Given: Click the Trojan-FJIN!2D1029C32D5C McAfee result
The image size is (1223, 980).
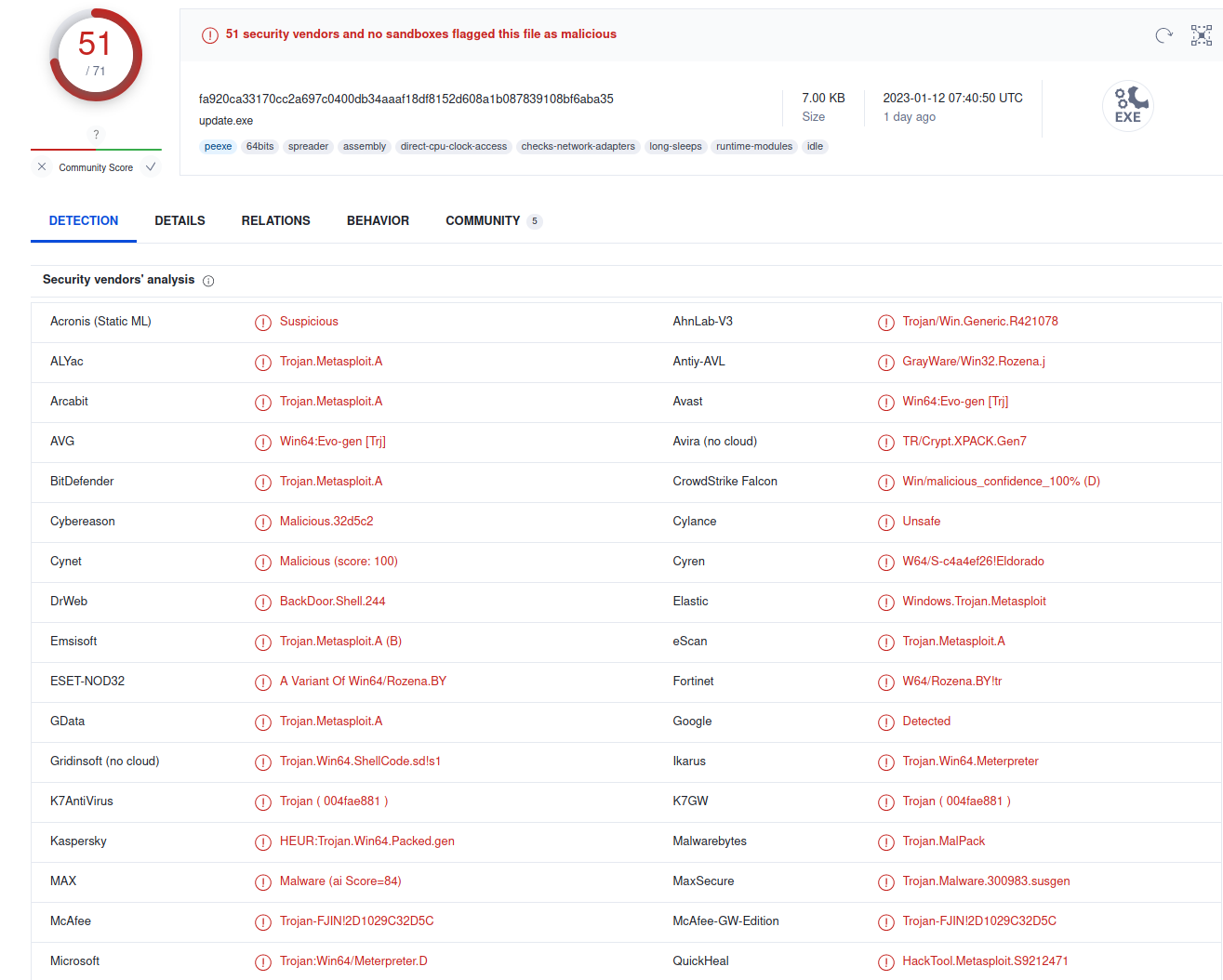Looking at the screenshot, I should (357, 921).
